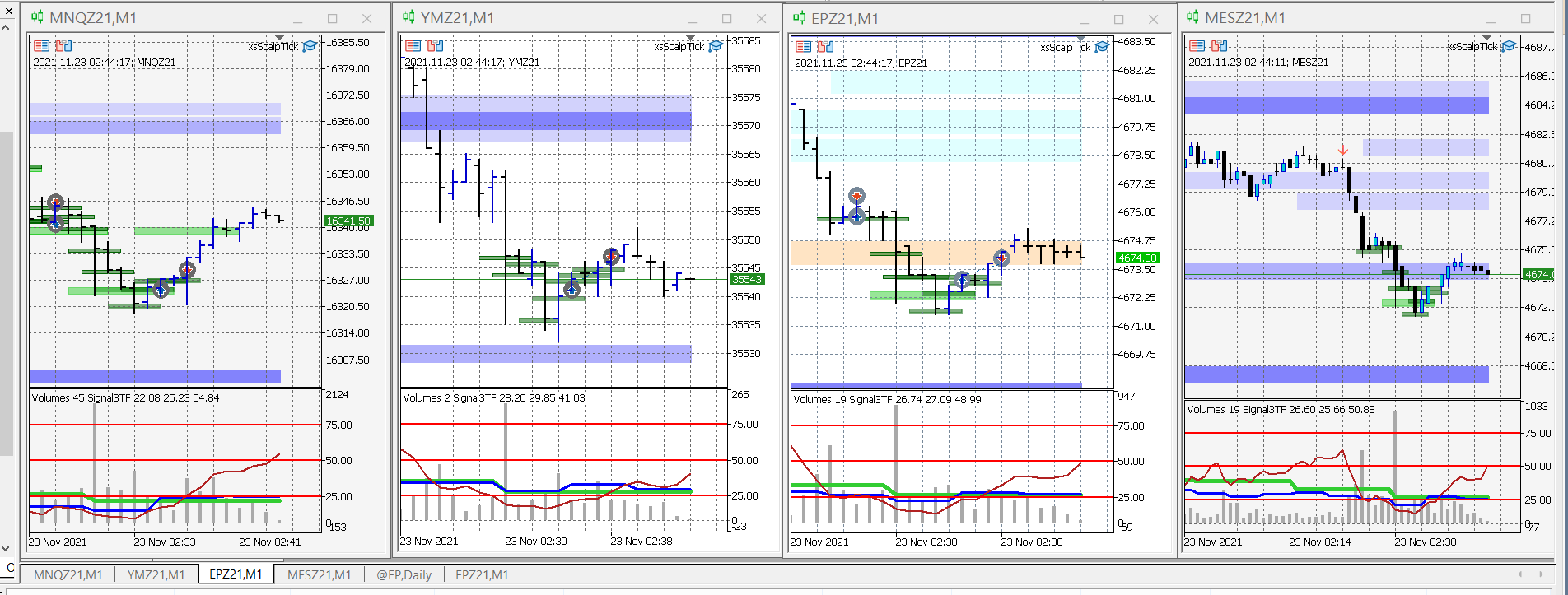Click the left panel scroll-down arrow
This screenshot has height=595, width=1568.
coord(6,548)
